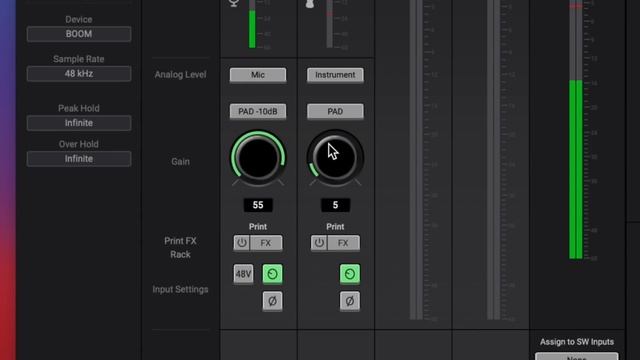
Task: Click the gain value field showing 5
Action: click(335, 205)
